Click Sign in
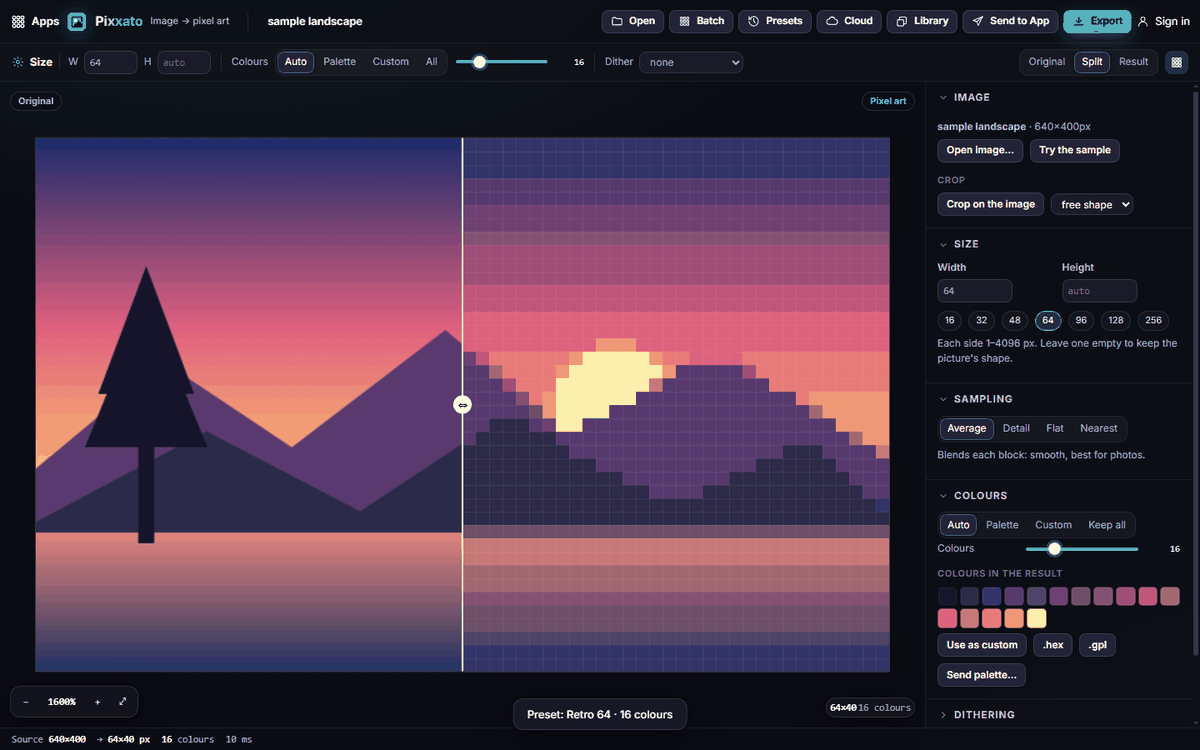Screen dimensions: 1200x750 (1163, 21)
